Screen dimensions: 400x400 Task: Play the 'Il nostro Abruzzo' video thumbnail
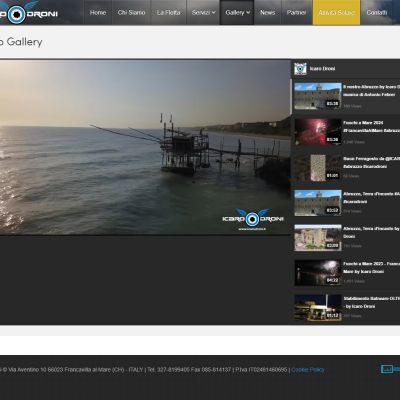click(318, 96)
